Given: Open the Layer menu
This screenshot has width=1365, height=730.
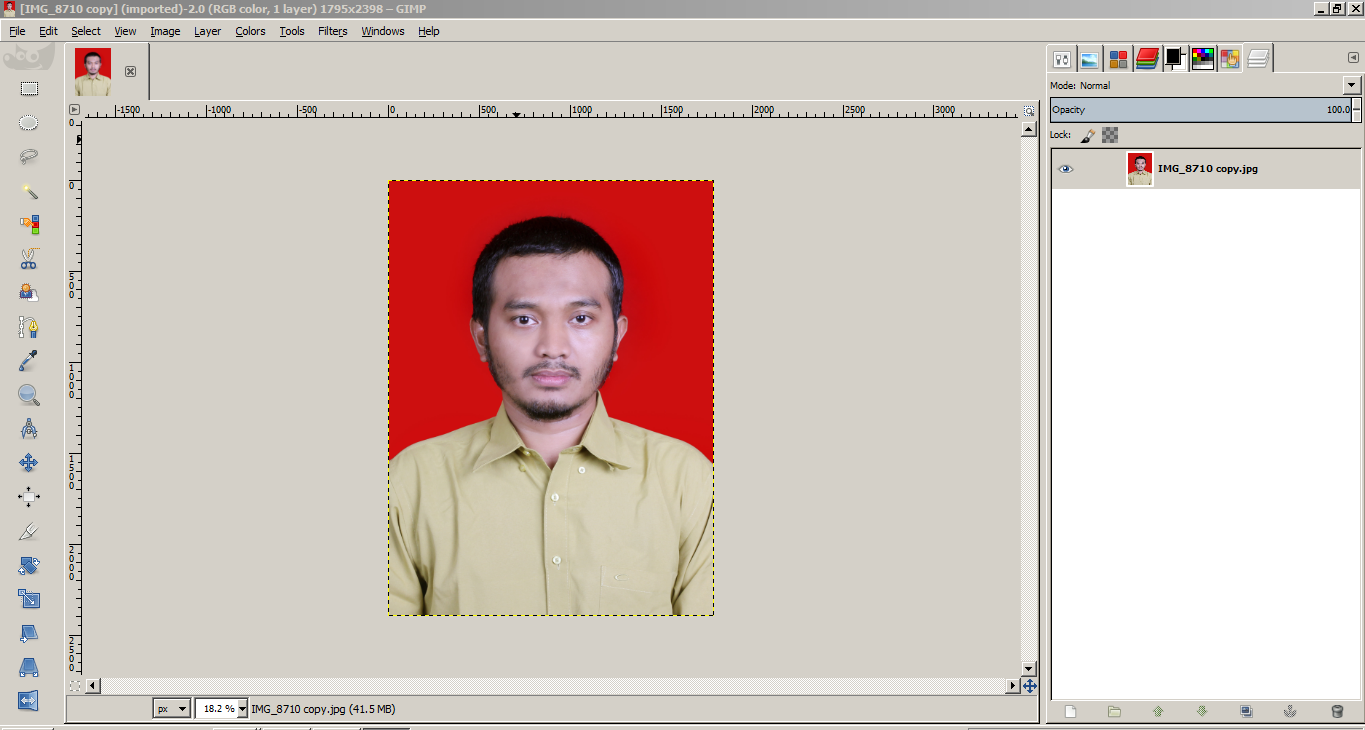Looking at the screenshot, I should click(207, 31).
